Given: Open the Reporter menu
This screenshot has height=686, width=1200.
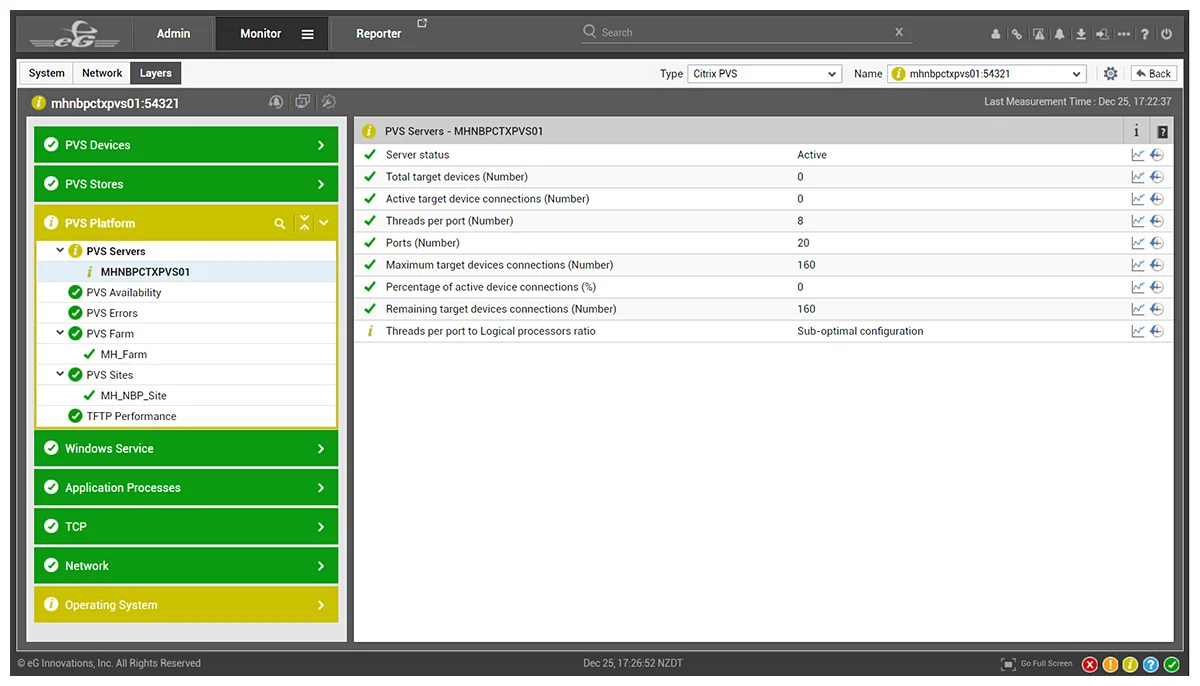Looking at the screenshot, I should click(x=379, y=34).
